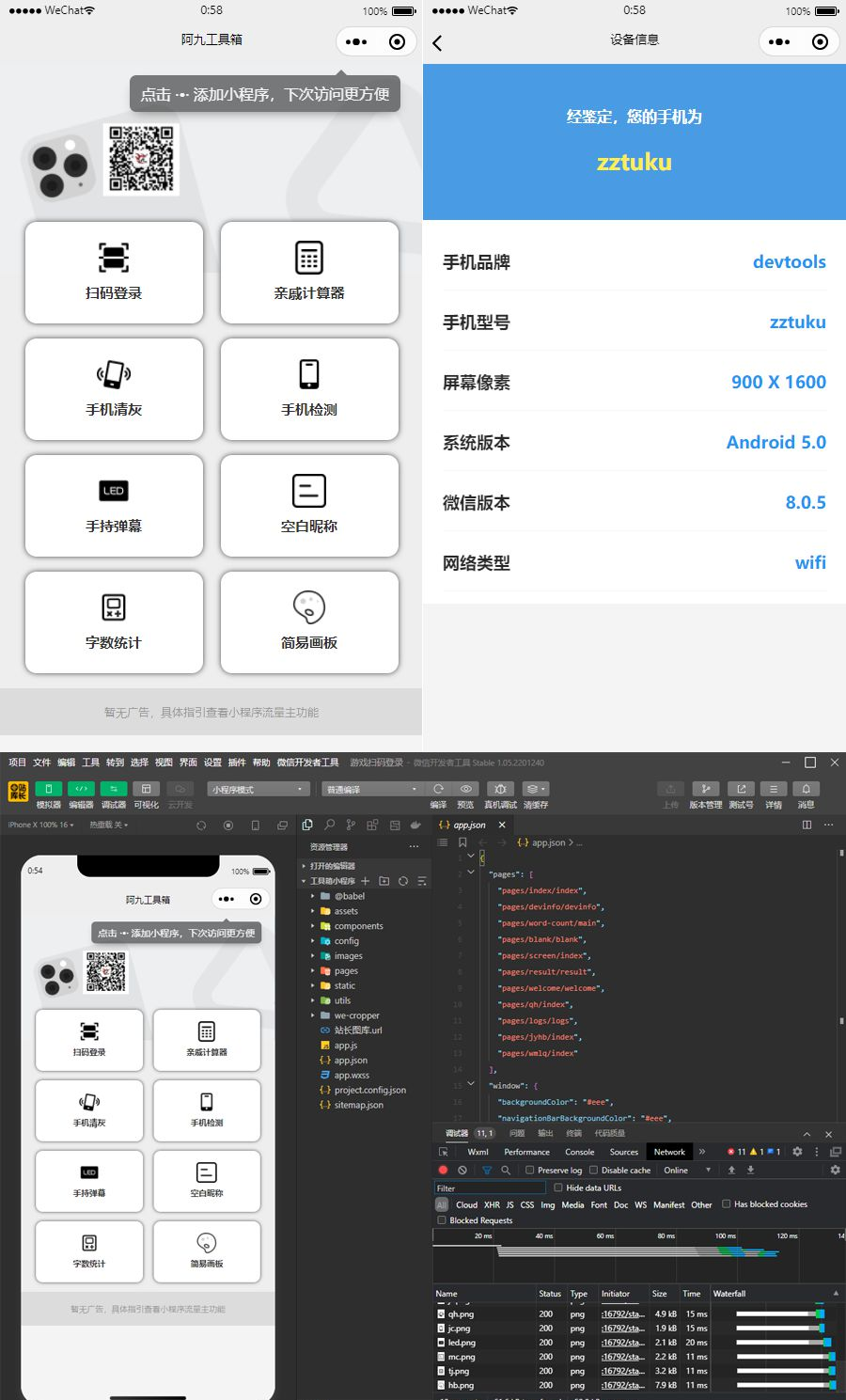Create a new folder in 工具箱小程序 project
This screenshot has width=846, height=1400.
coord(384,881)
